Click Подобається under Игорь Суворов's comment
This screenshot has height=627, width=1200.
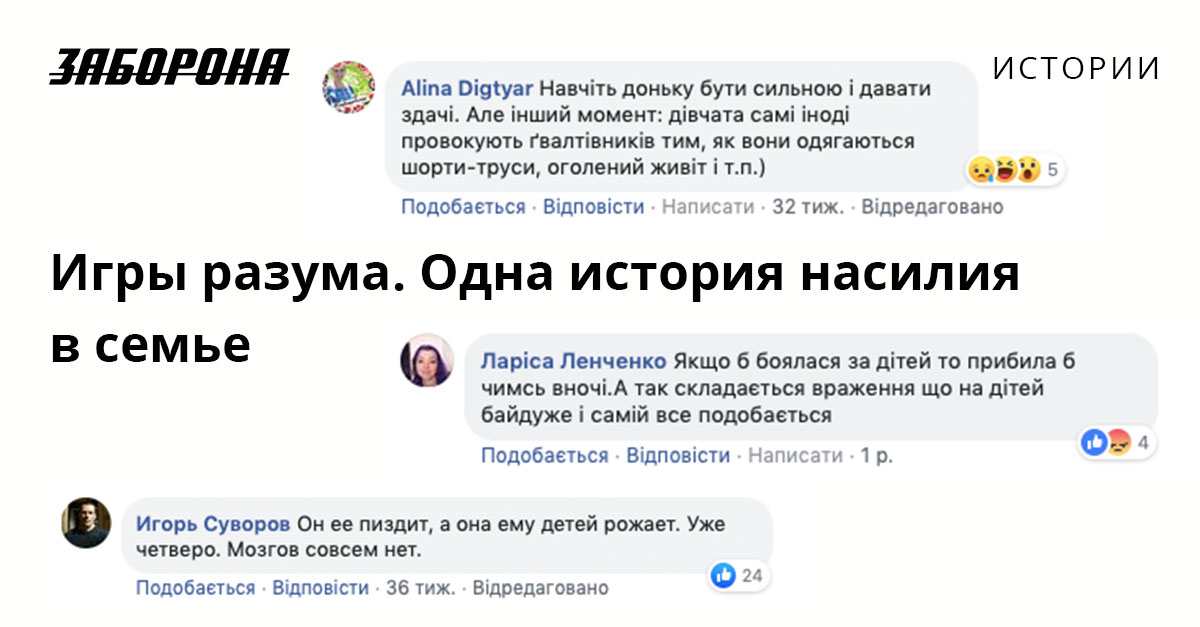[196, 587]
